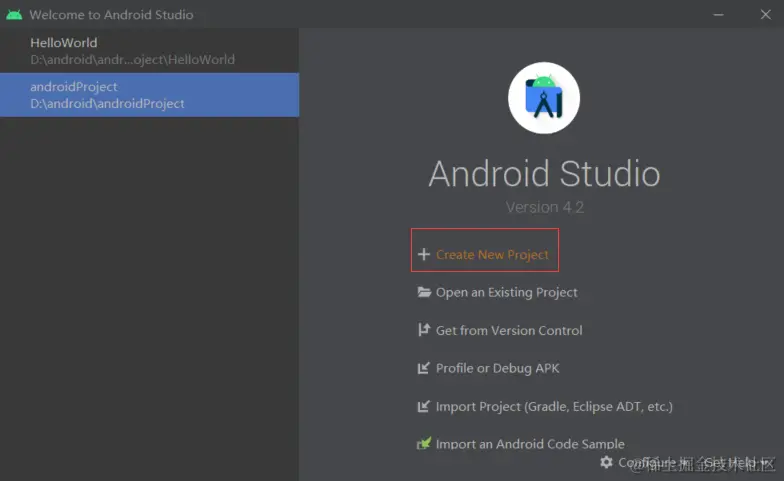Viewport: 784px width, 481px height.
Task: Click the Android Studio heading text
Action: pos(544,174)
